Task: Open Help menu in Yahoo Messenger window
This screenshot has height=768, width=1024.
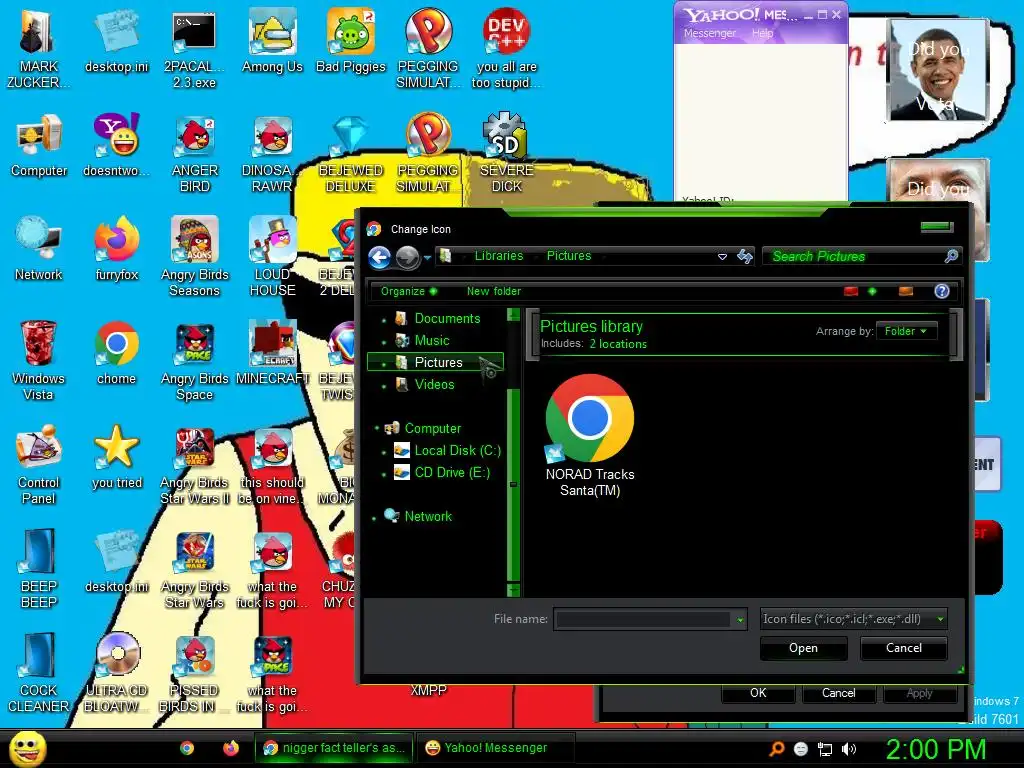Action: click(762, 33)
